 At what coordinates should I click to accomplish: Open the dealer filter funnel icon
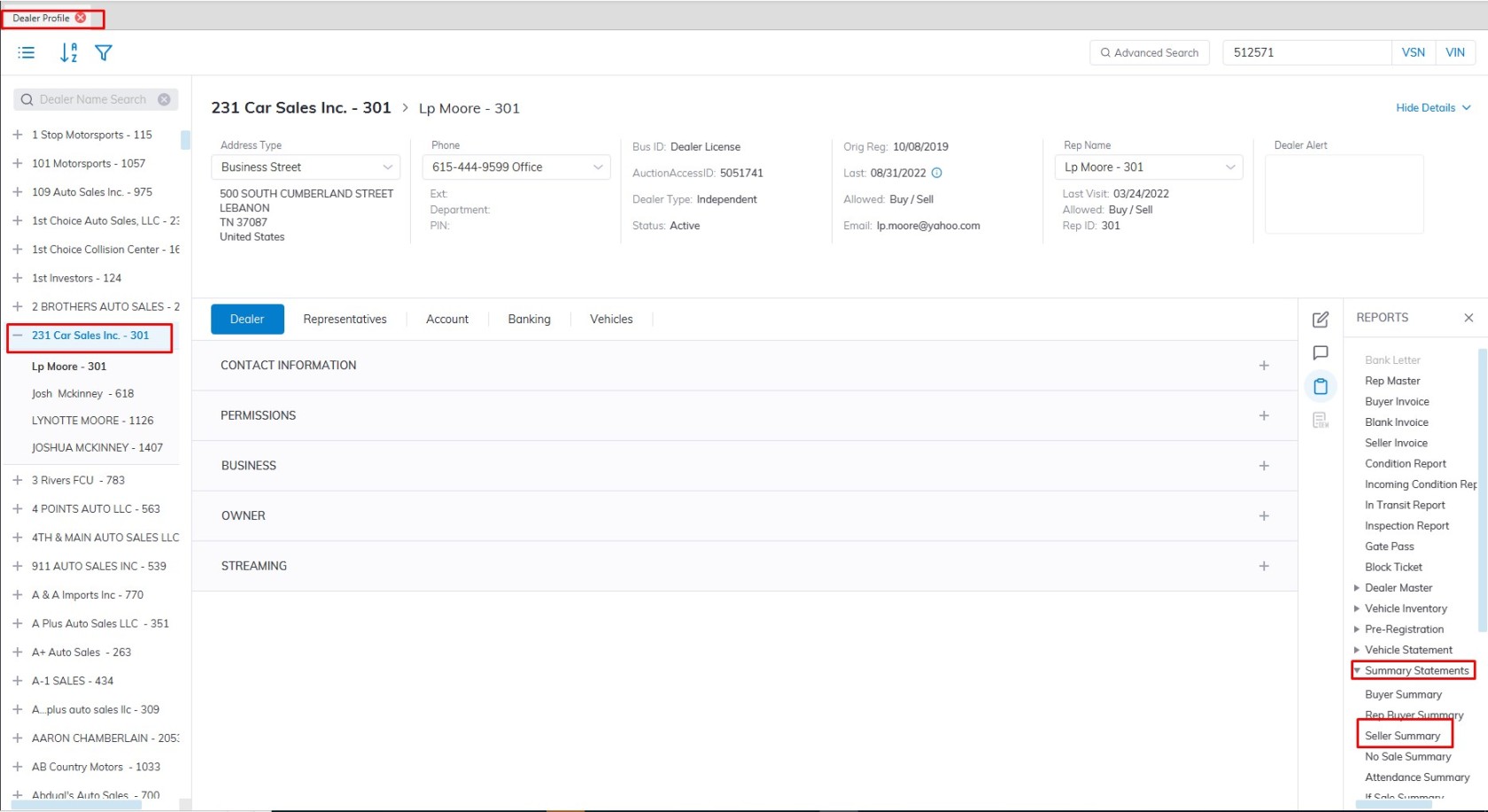point(104,53)
